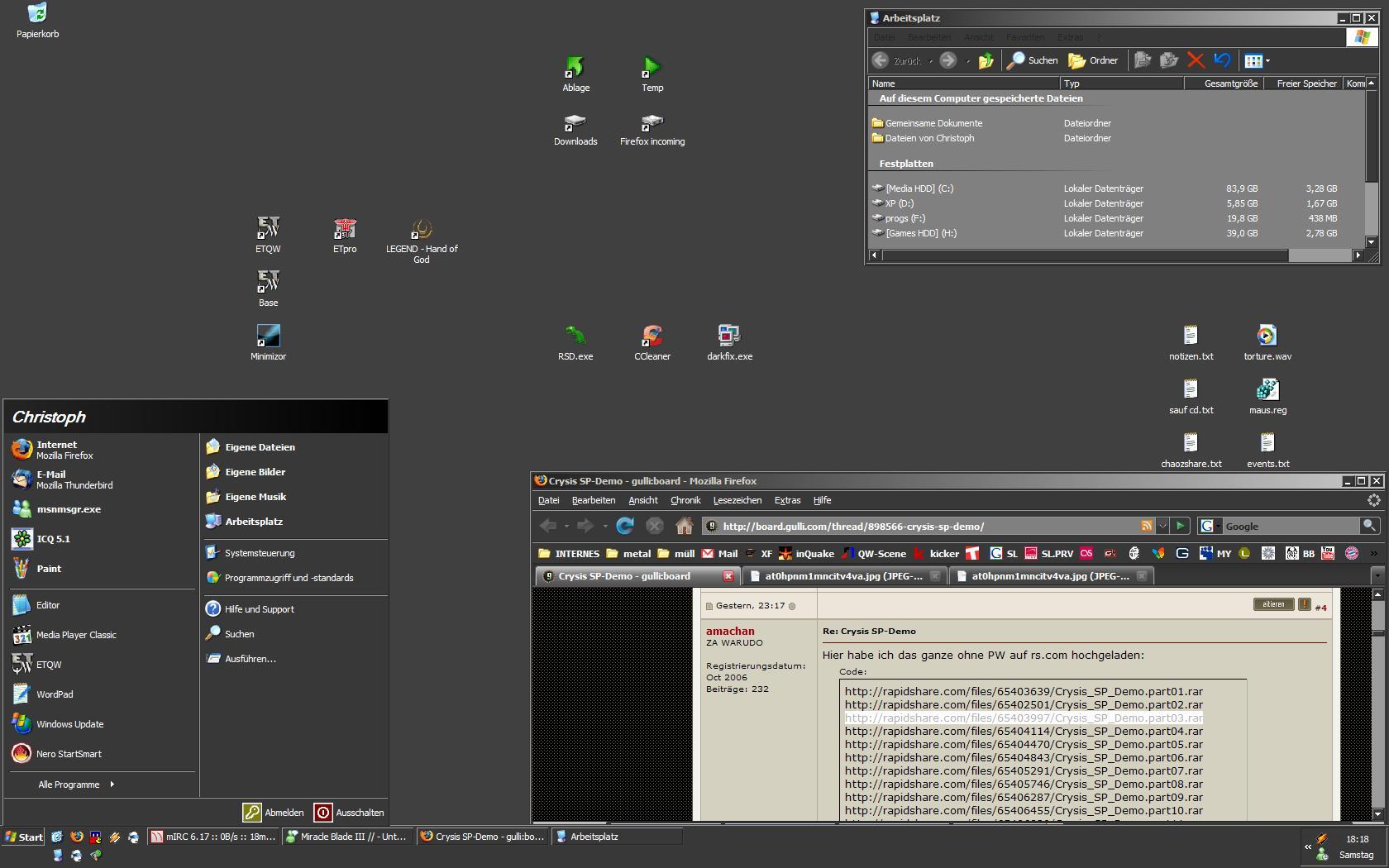Viewport: 1389px width, 868px height.
Task: Select the torture.wav file icon
Action: click(x=1267, y=342)
